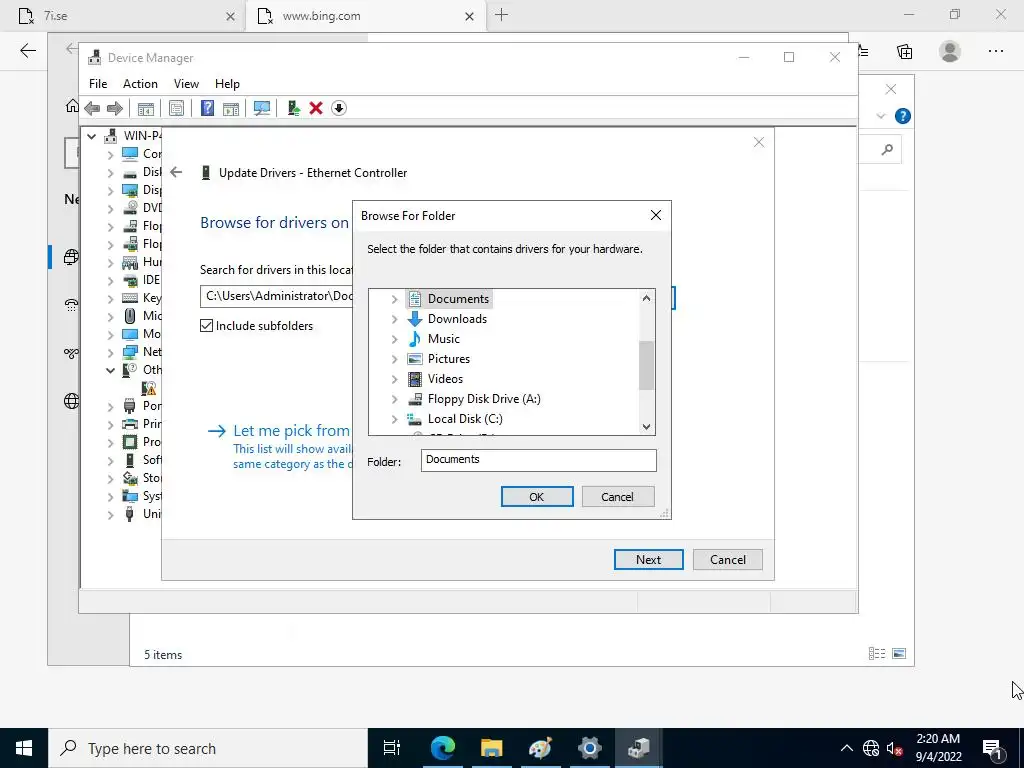The height and width of the screenshot is (768, 1024).
Task: Open the View menu
Action: (x=186, y=84)
